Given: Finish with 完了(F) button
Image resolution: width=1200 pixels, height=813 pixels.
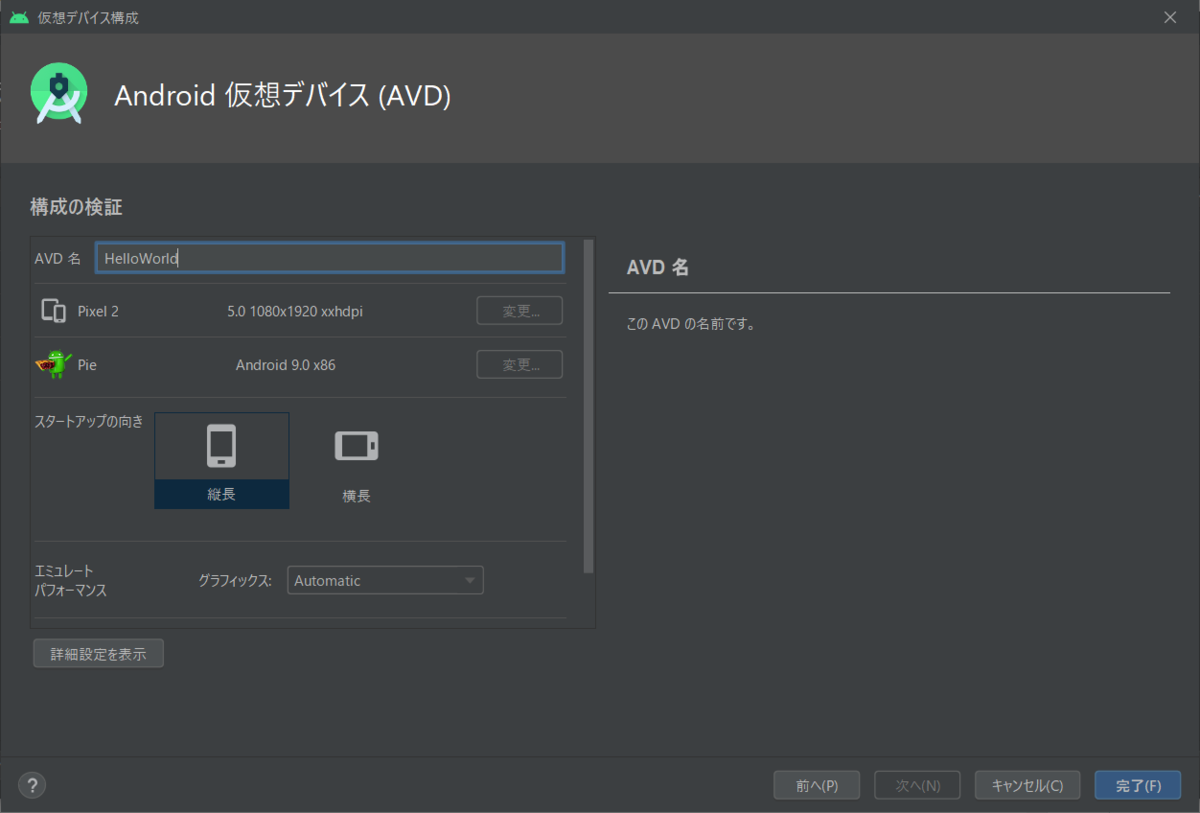Looking at the screenshot, I should [x=1138, y=785].
